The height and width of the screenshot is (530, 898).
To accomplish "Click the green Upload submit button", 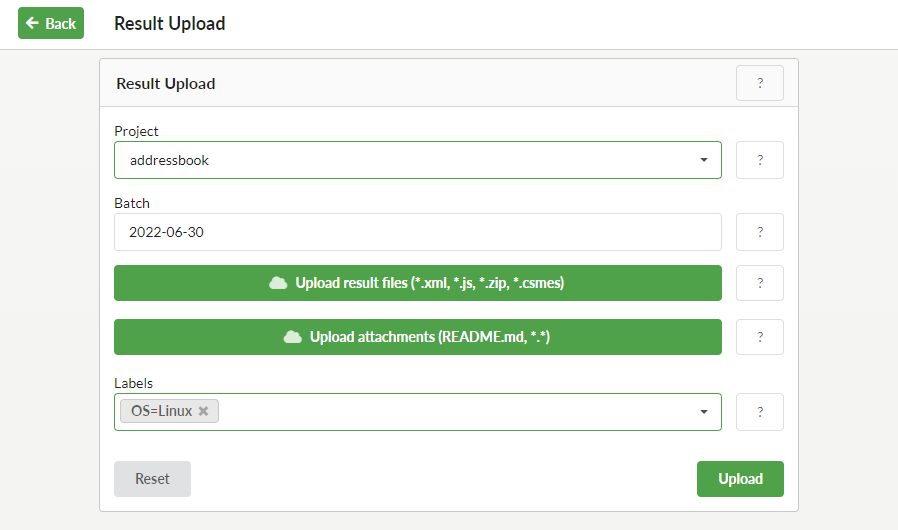I will tap(740, 479).
